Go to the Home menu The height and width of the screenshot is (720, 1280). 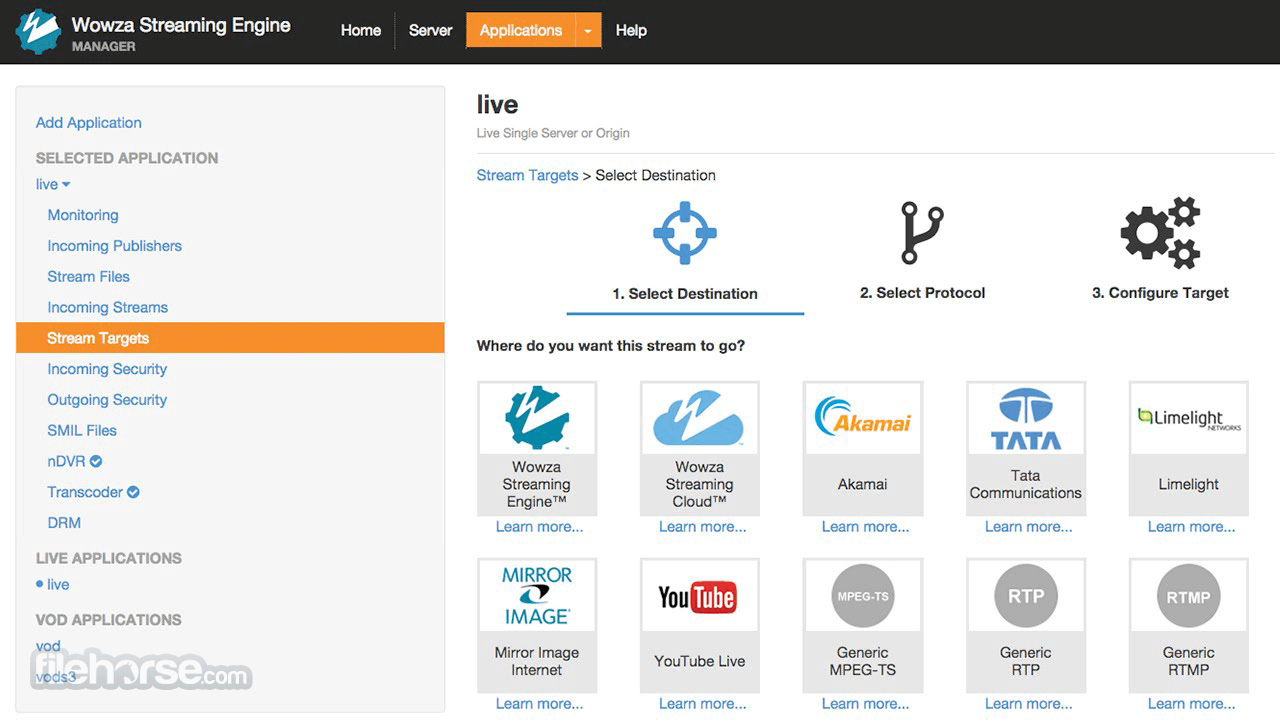pyautogui.click(x=361, y=31)
